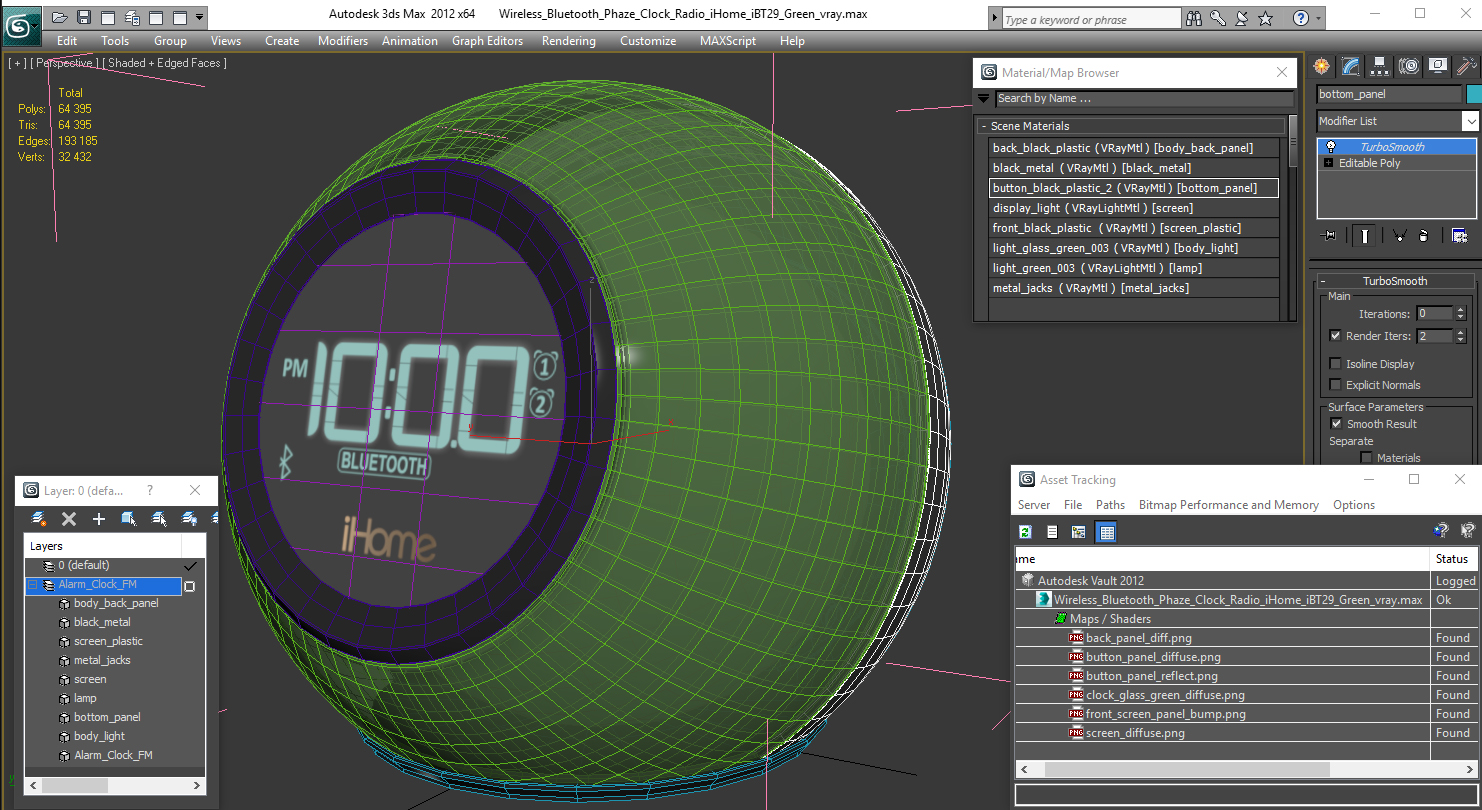Click Add Selected Objects plus icon

tap(99, 518)
